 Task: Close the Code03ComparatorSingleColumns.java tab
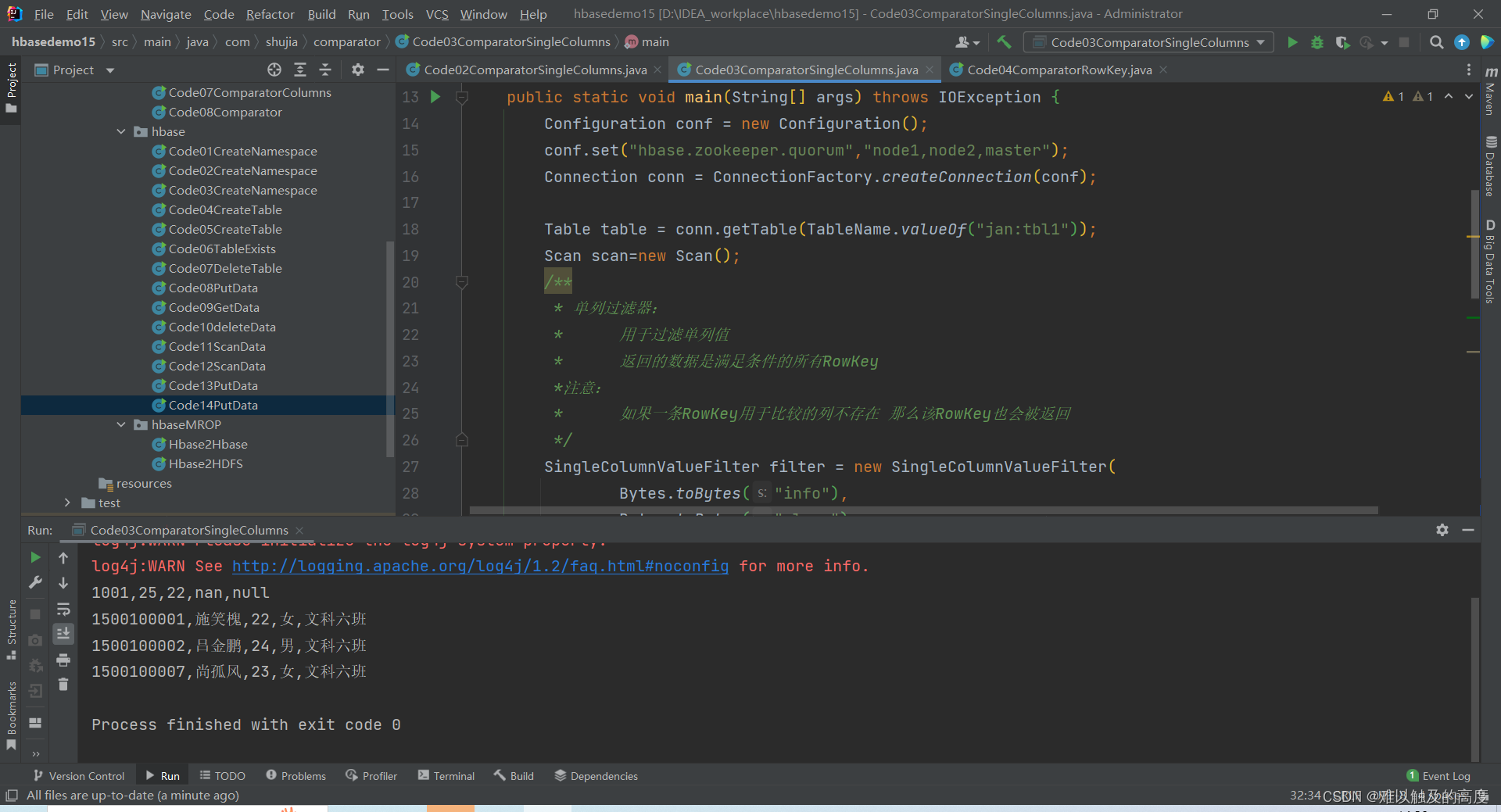(930, 70)
